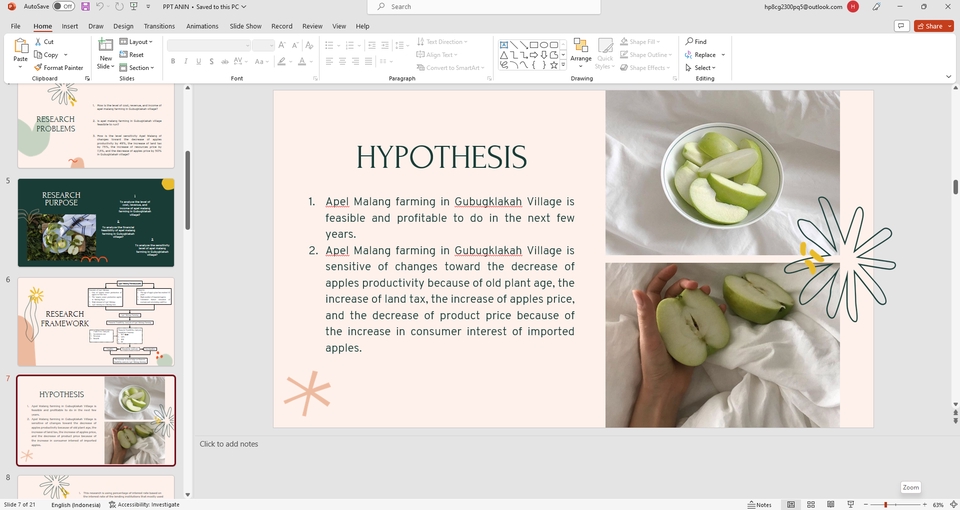
Task: Click the zoom out minus button
Action: pos(865,504)
